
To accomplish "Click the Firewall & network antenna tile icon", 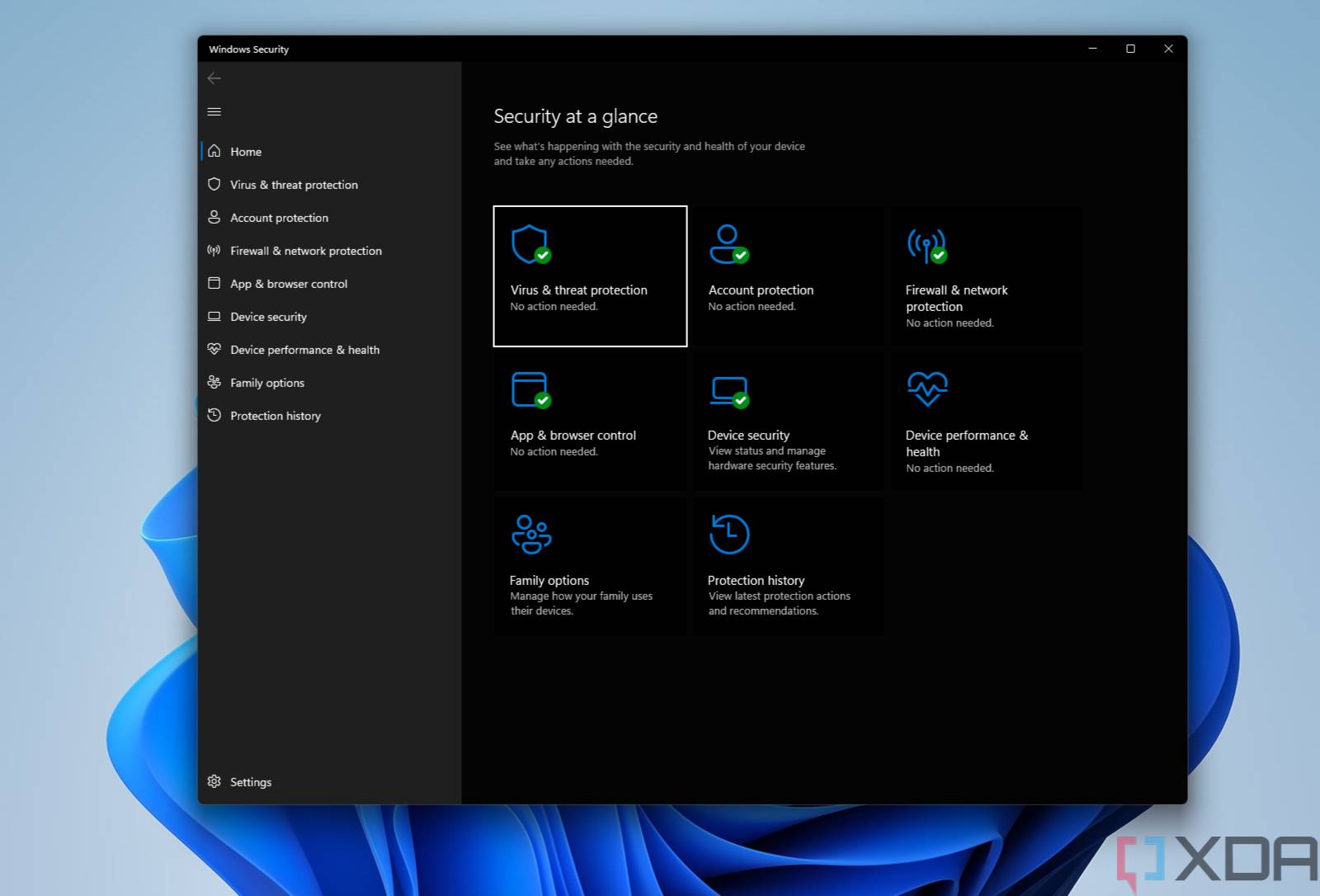I will pos(926,245).
